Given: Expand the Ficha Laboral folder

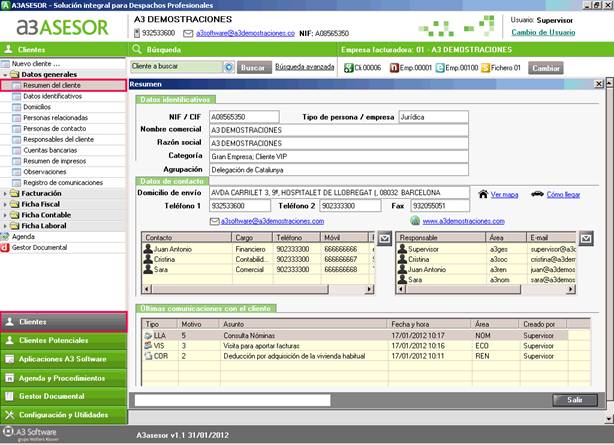Looking at the screenshot, I should click(x=5, y=226).
